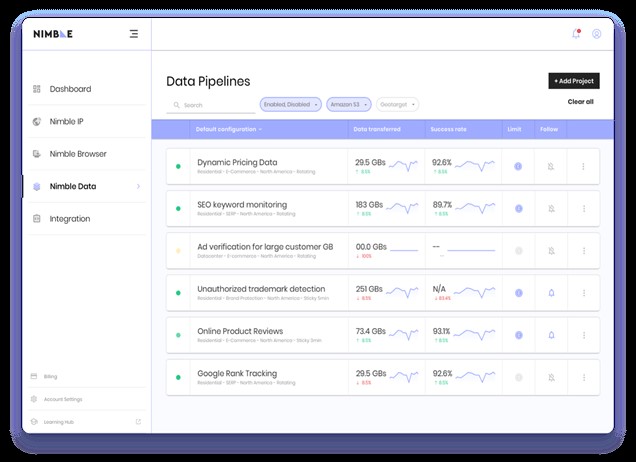
Task: Follow the Google Rank Tracking pipeline
Action: (x=551, y=378)
